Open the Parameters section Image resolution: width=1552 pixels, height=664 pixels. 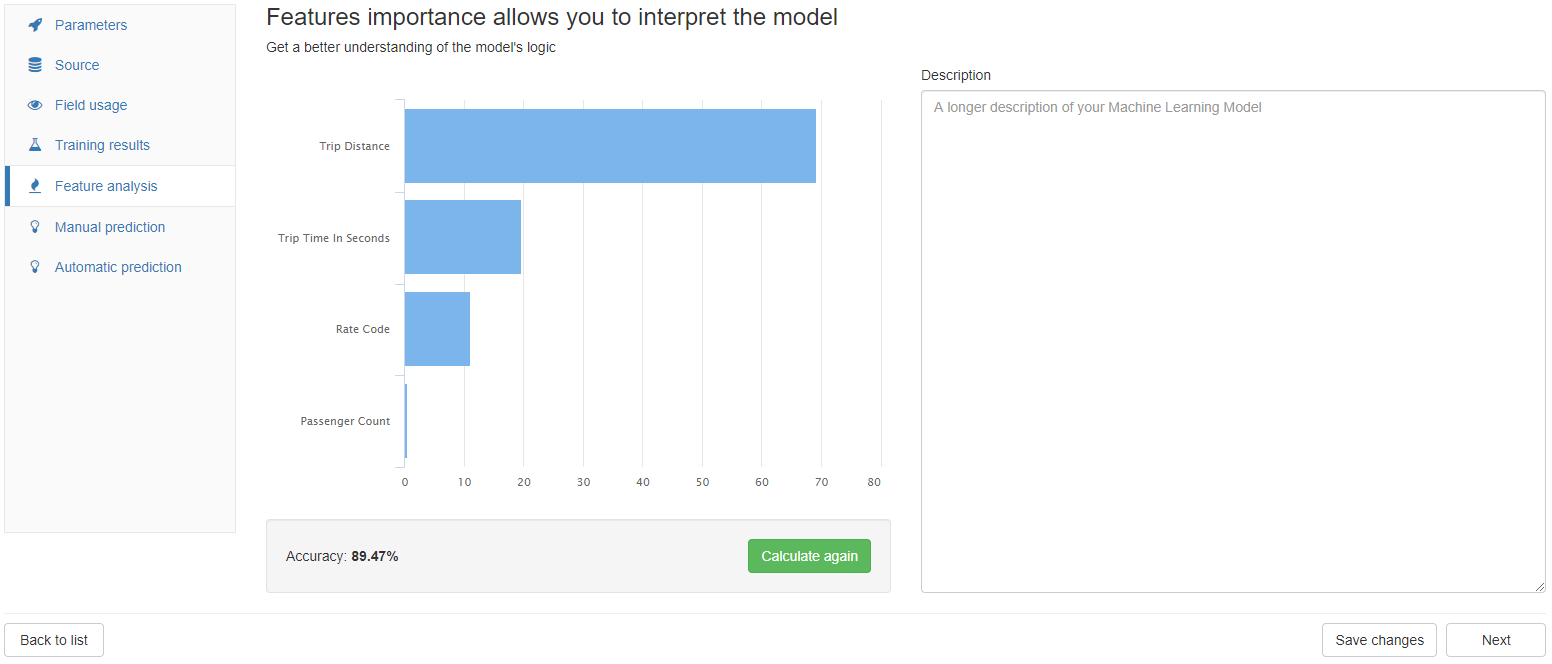pyautogui.click(x=91, y=25)
